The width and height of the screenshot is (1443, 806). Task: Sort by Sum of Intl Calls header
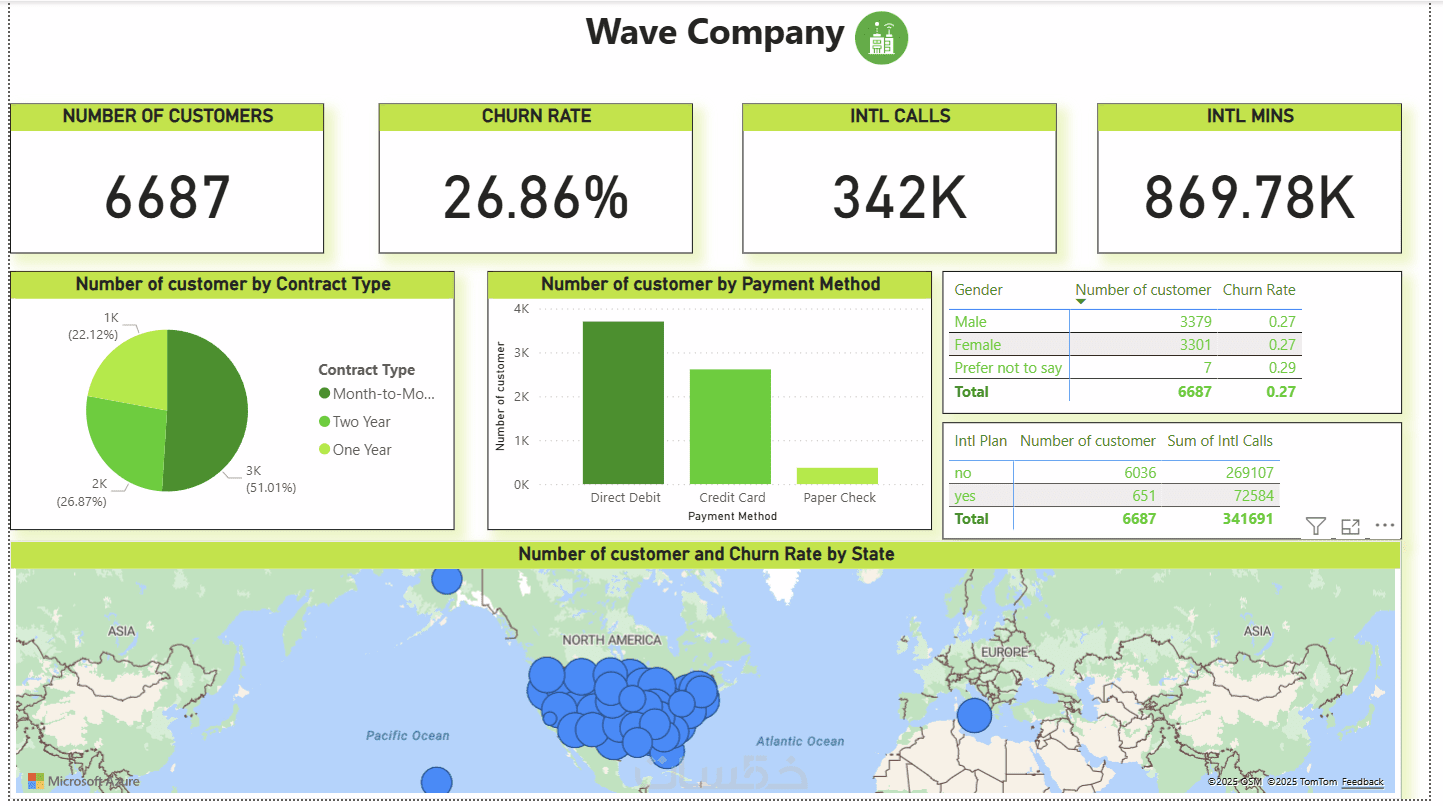(x=1220, y=441)
